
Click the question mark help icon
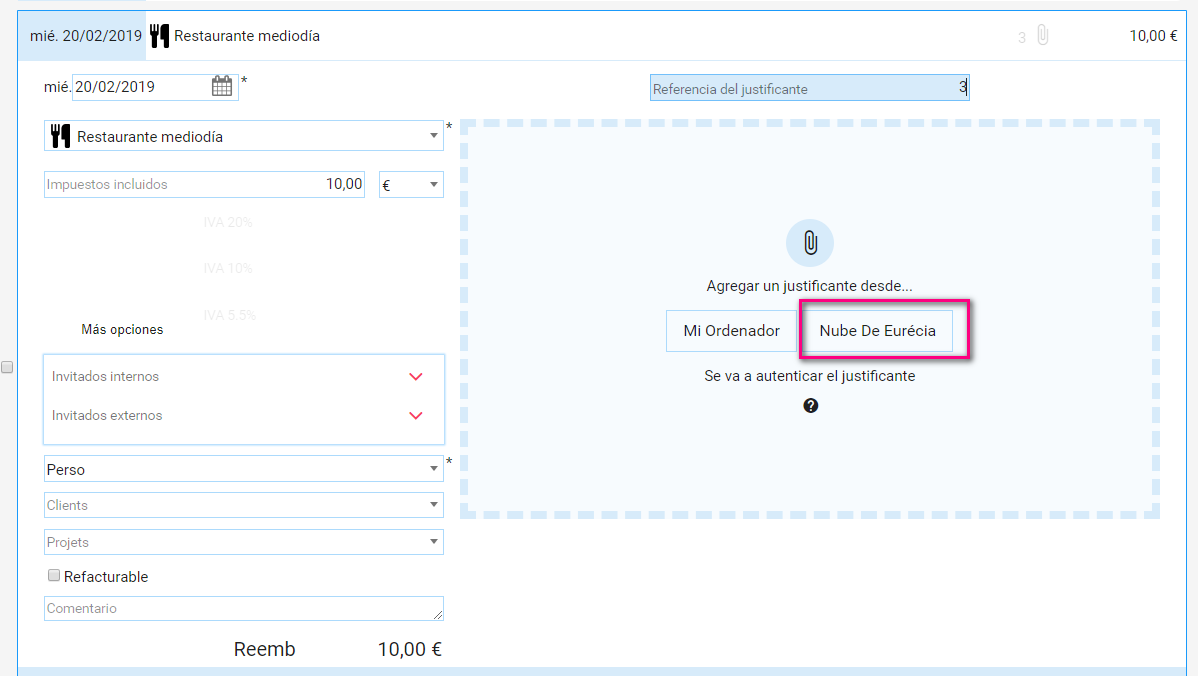point(810,406)
